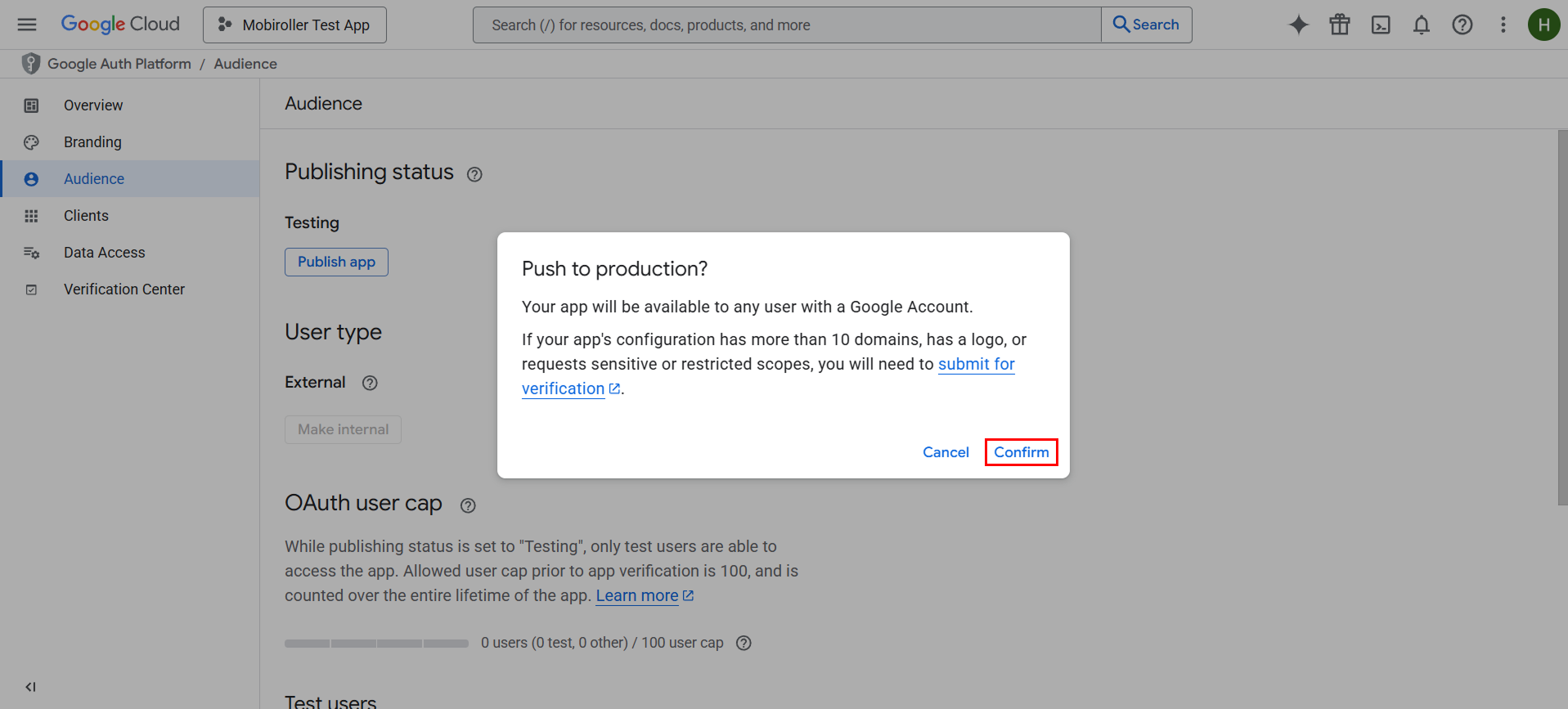Click the Audience breadcrumb text

245,64
